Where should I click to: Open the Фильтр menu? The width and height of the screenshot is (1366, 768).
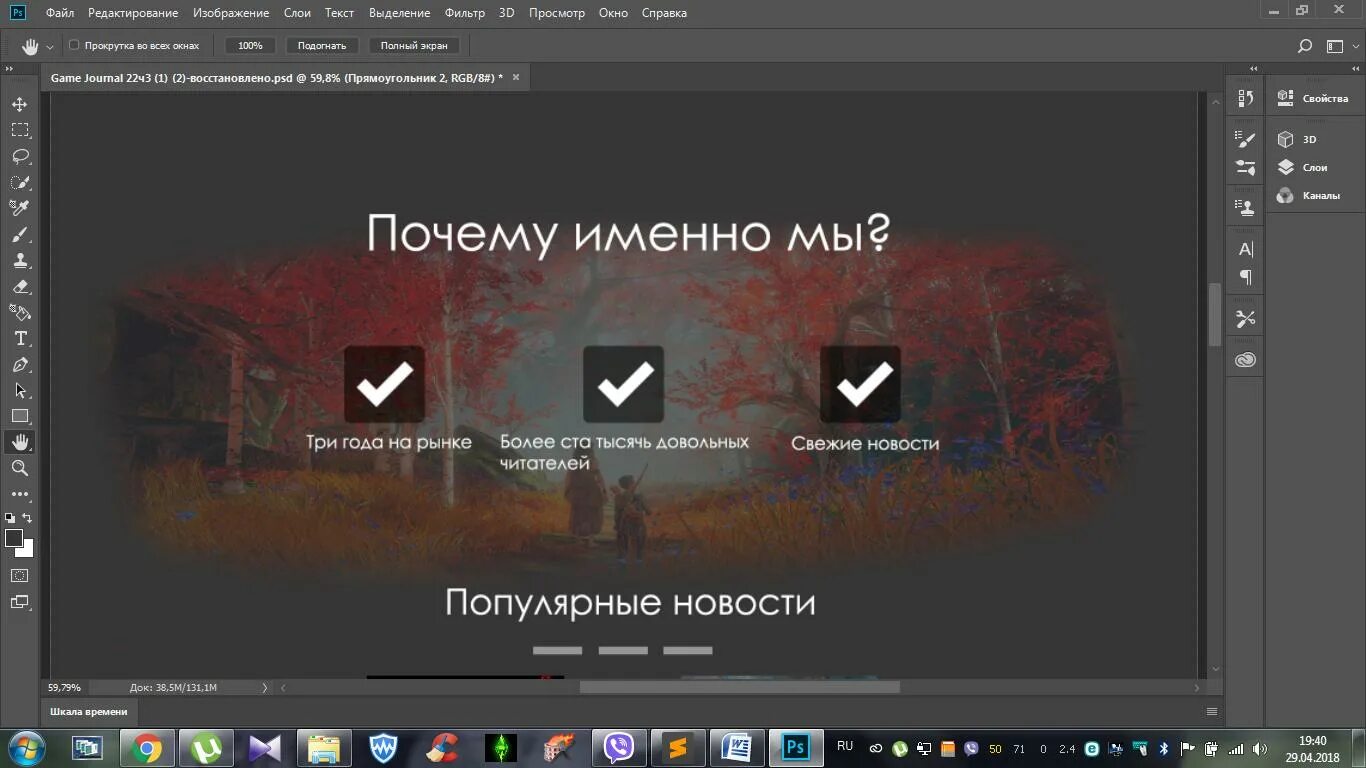click(464, 13)
